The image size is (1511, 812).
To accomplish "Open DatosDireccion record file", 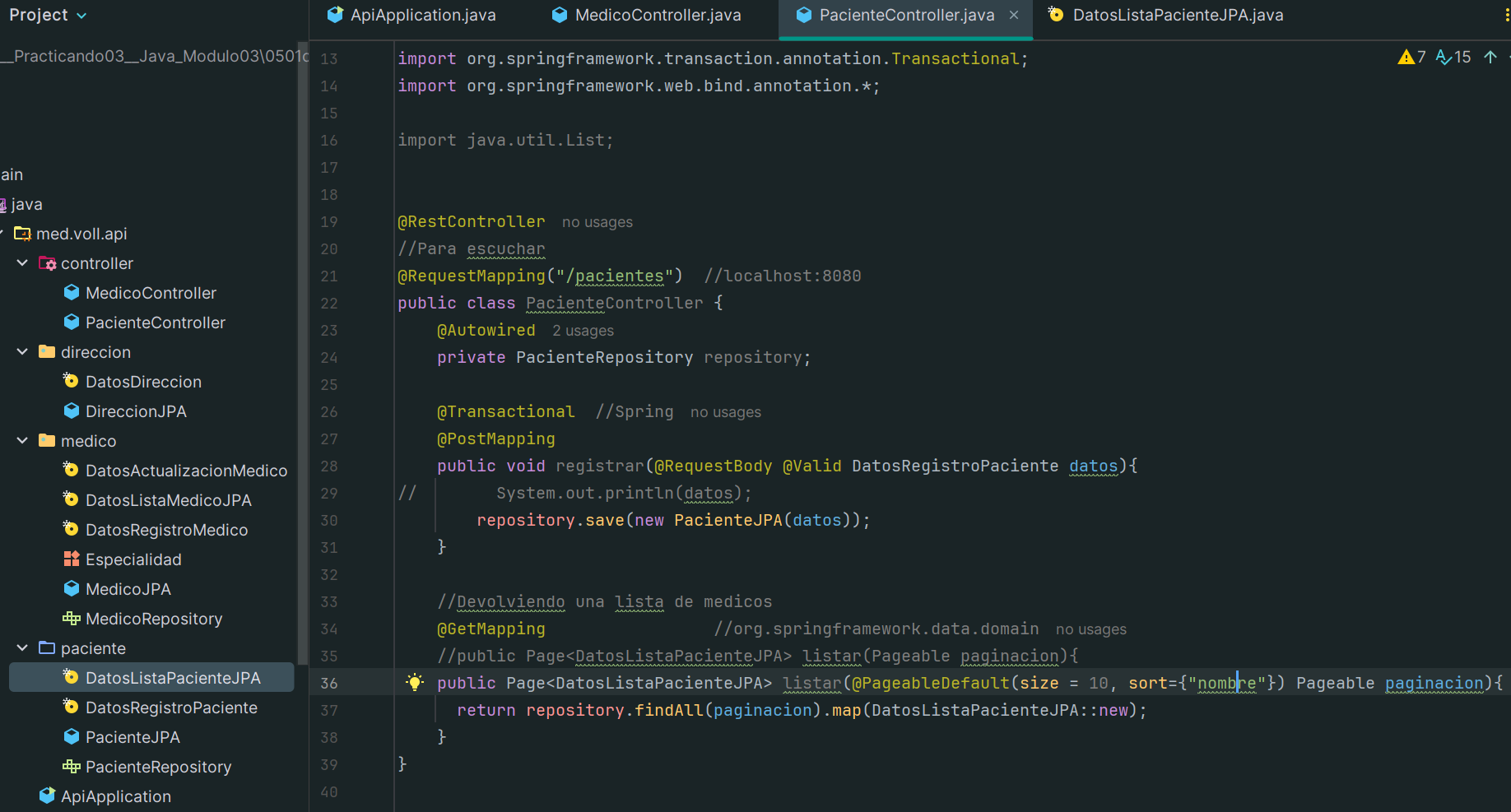I will tap(143, 382).
